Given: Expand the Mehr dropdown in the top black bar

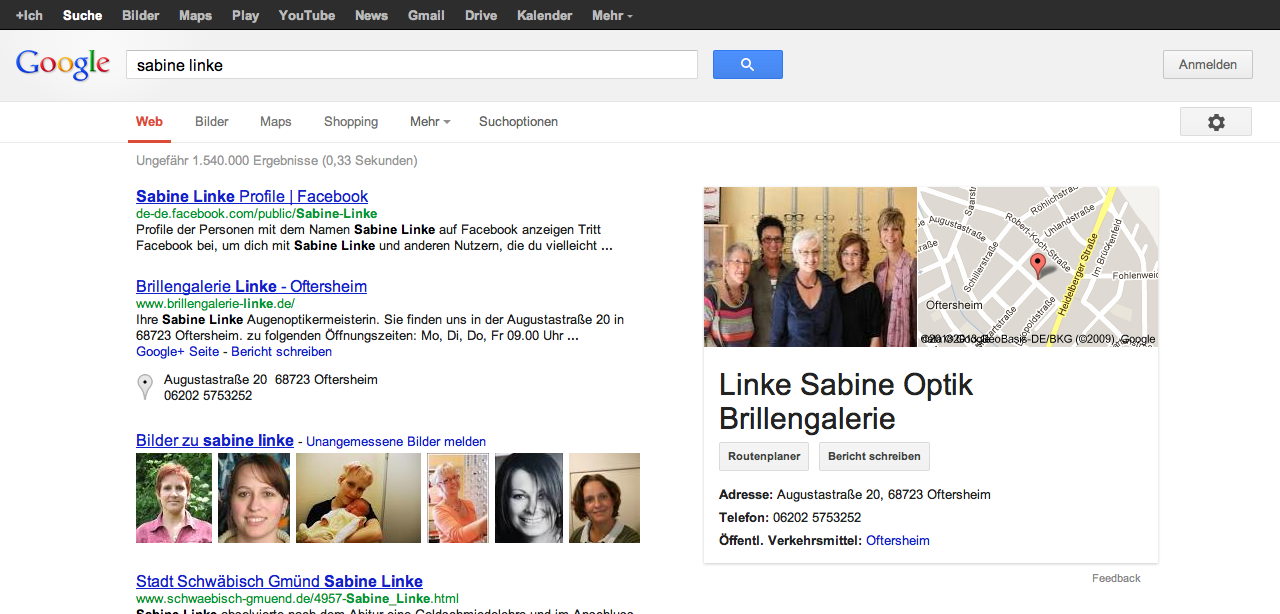Looking at the screenshot, I should [612, 15].
